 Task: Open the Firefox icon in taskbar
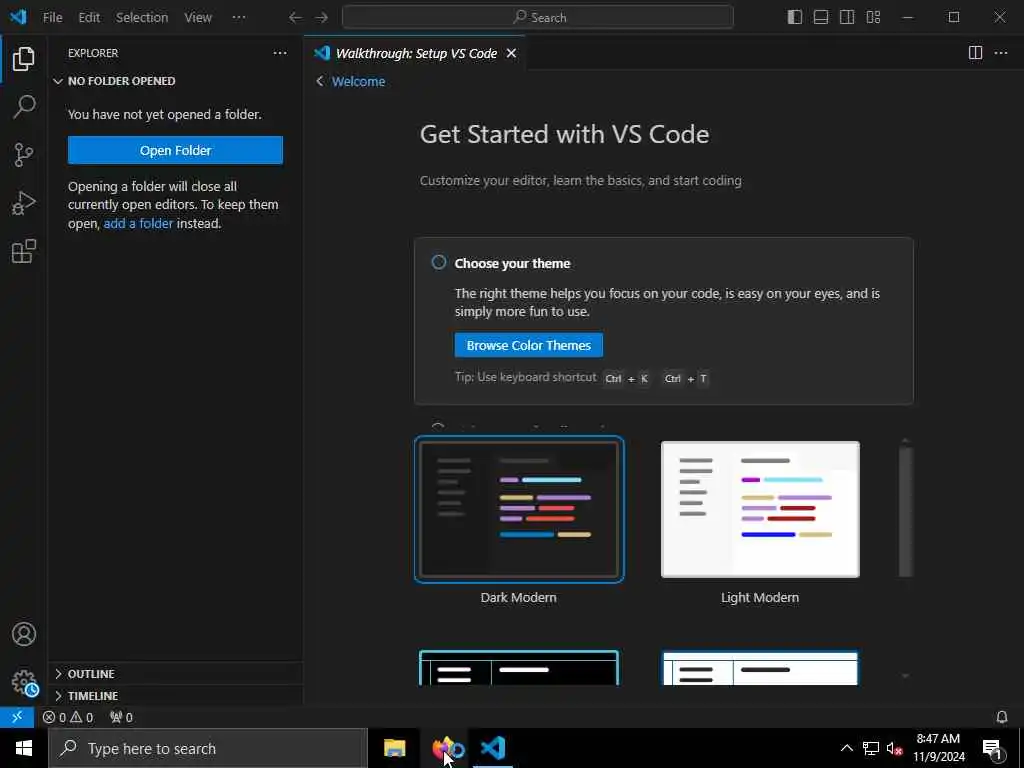(448, 748)
